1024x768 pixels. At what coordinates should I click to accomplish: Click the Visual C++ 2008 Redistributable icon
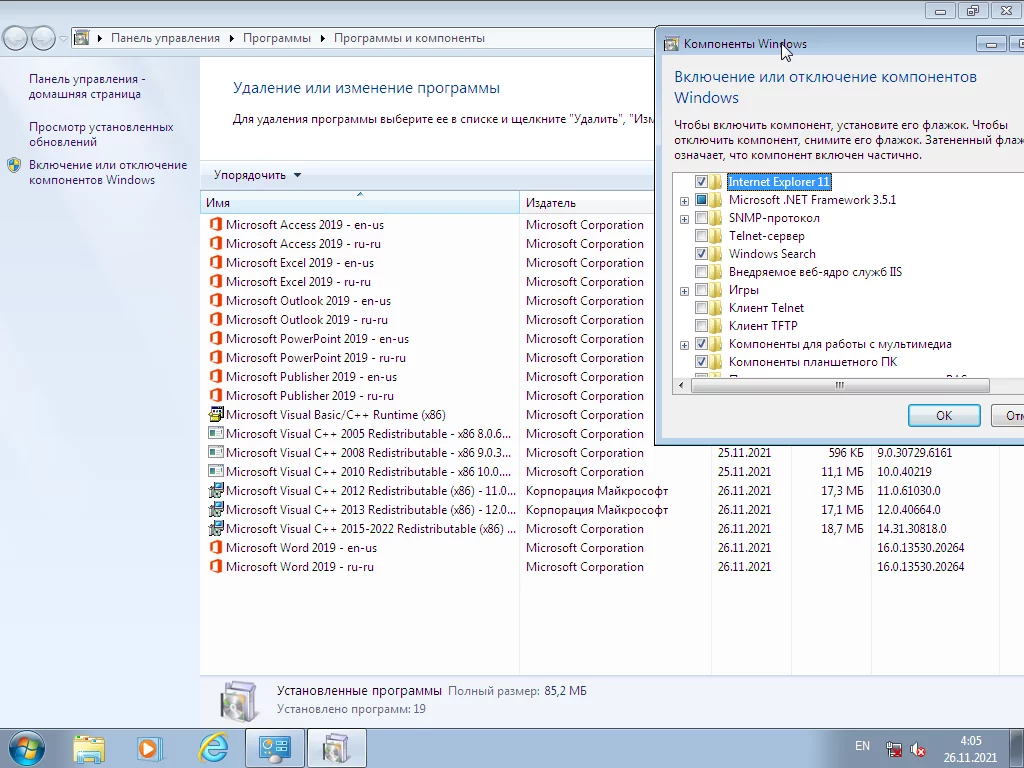[216, 452]
